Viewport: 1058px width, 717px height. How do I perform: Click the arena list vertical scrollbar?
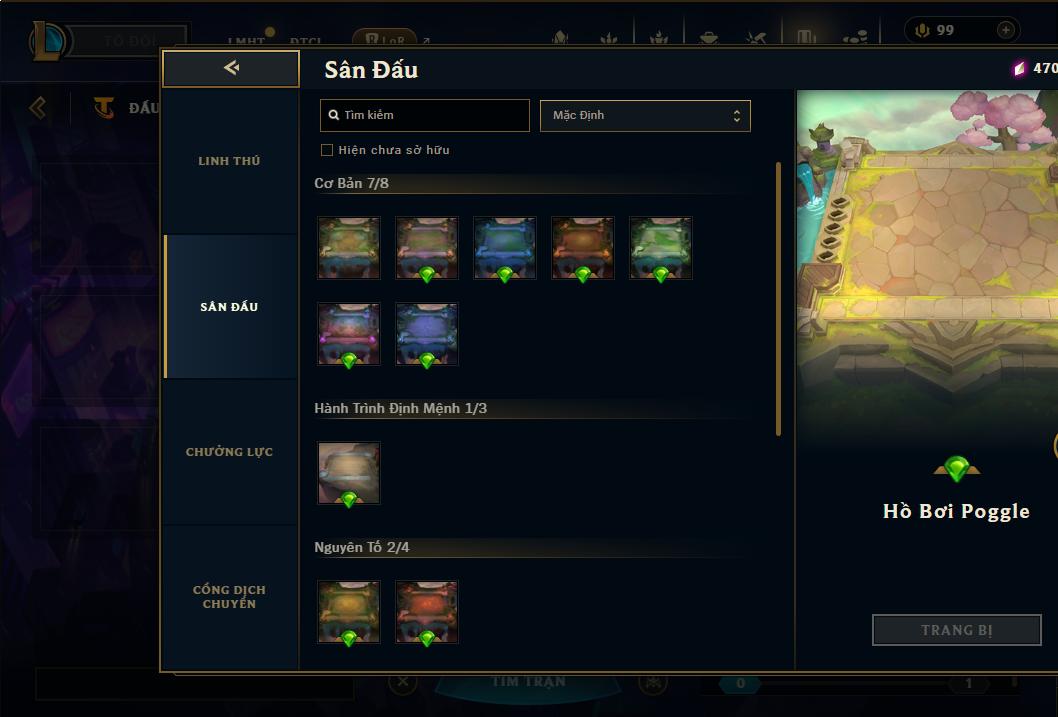(779, 299)
